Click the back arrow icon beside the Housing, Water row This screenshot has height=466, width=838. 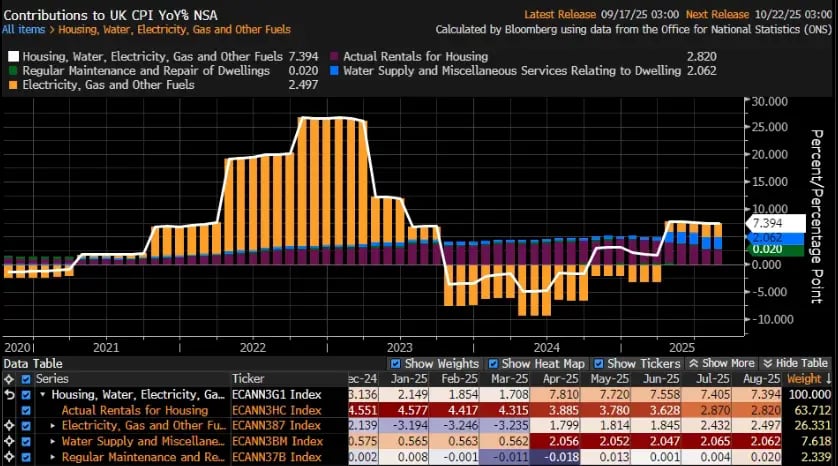pyautogui.click(x=10, y=395)
